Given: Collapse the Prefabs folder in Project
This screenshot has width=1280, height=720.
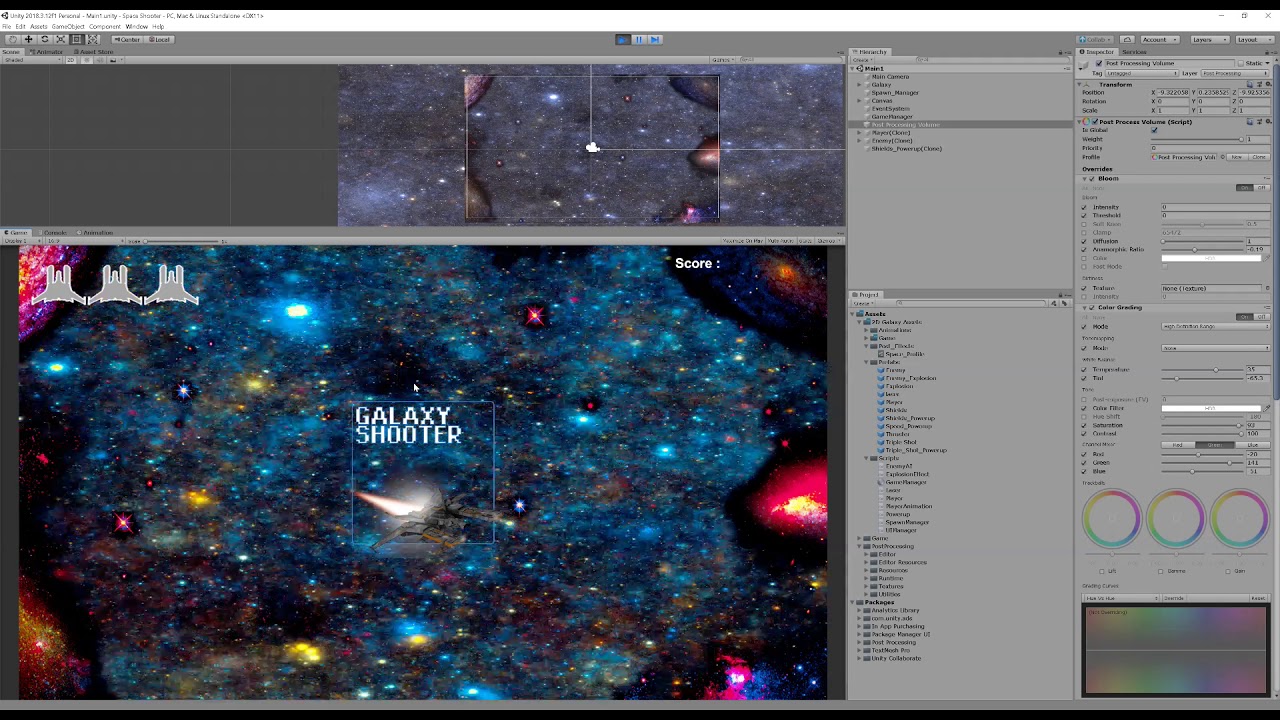Looking at the screenshot, I should (x=867, y=362).
